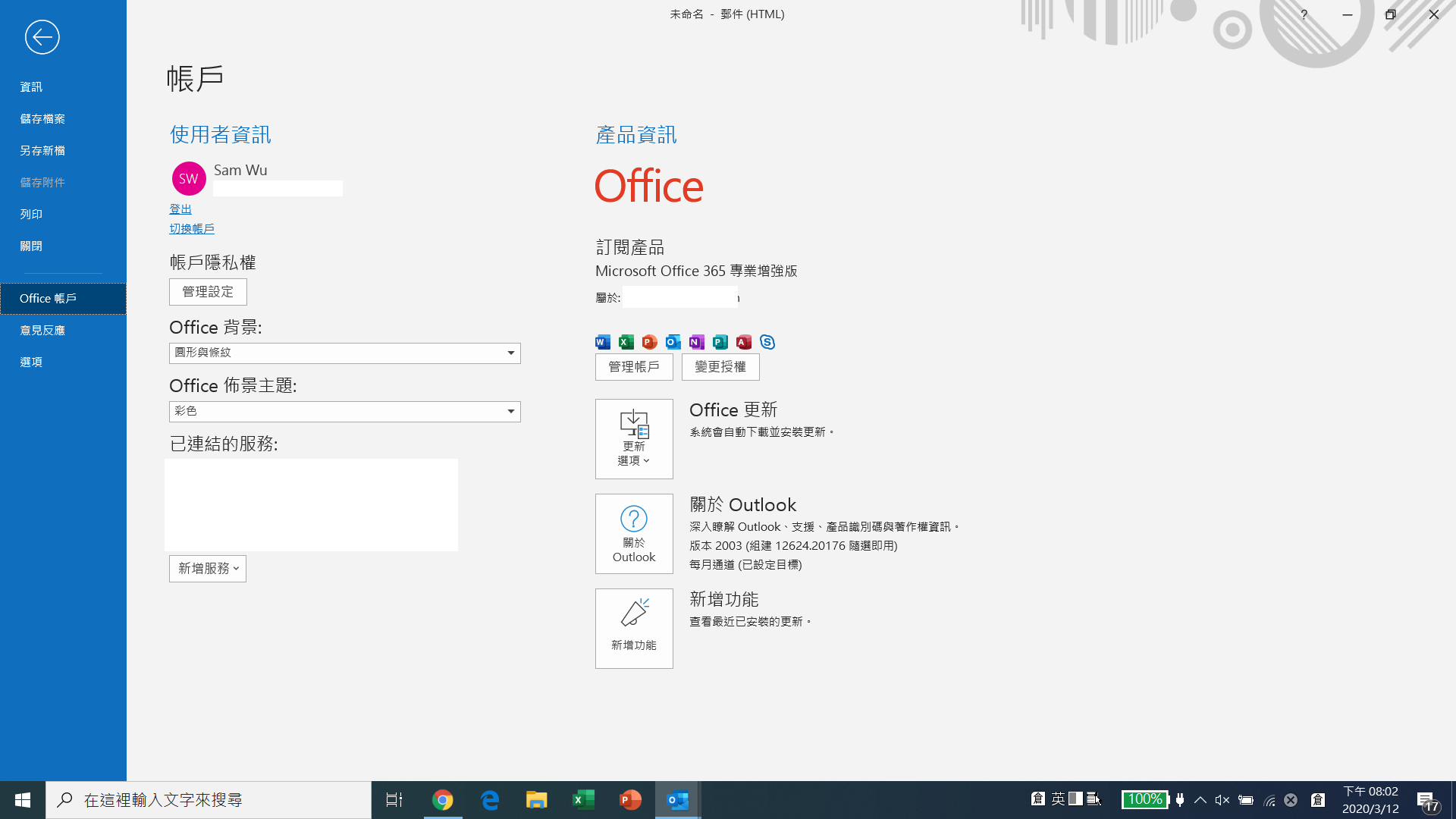Click the back arrow icon
Viewport: 1456px width, 819px height.
[42, 36]
